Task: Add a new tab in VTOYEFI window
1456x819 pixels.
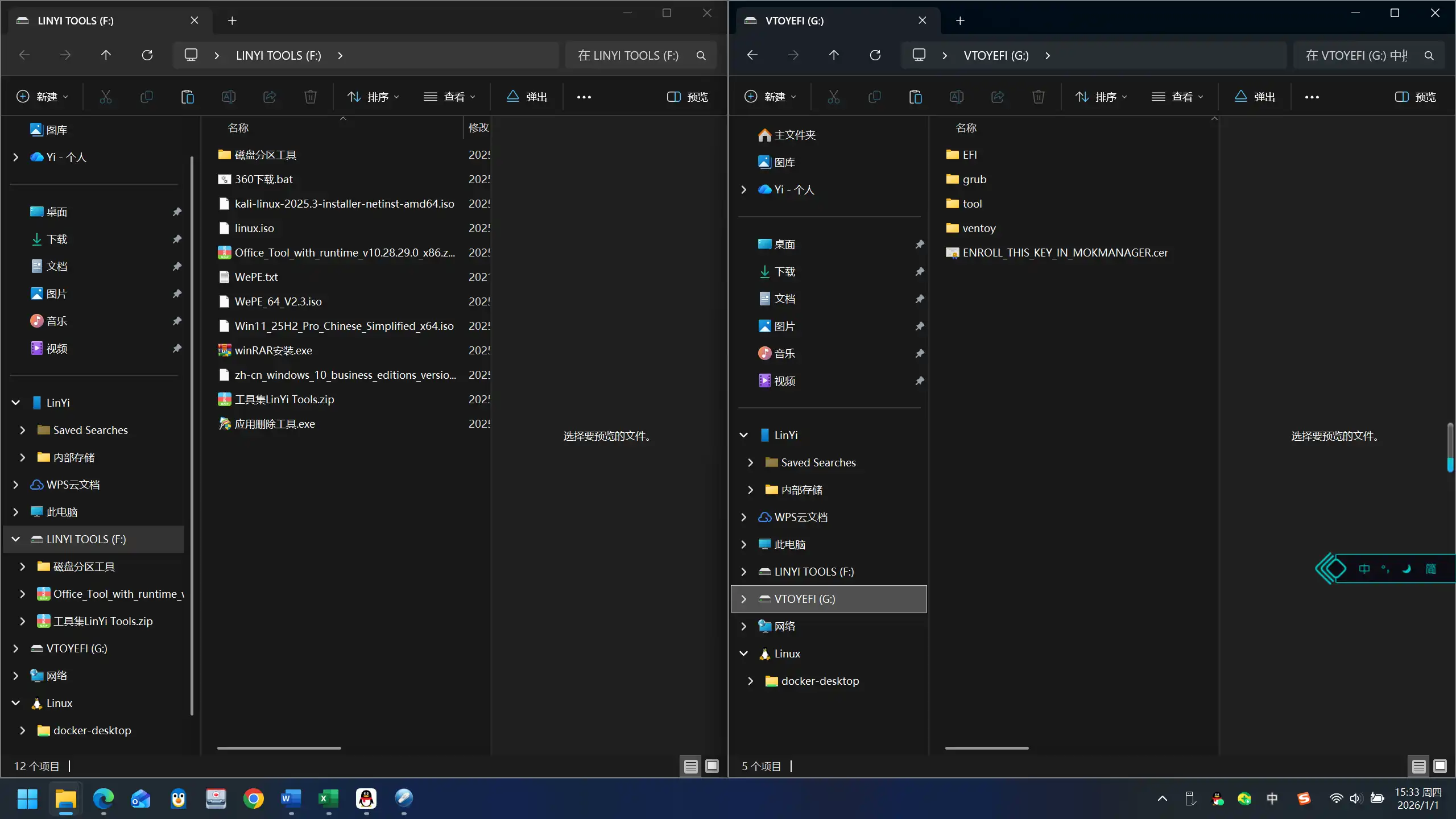Action: [960, 20]
